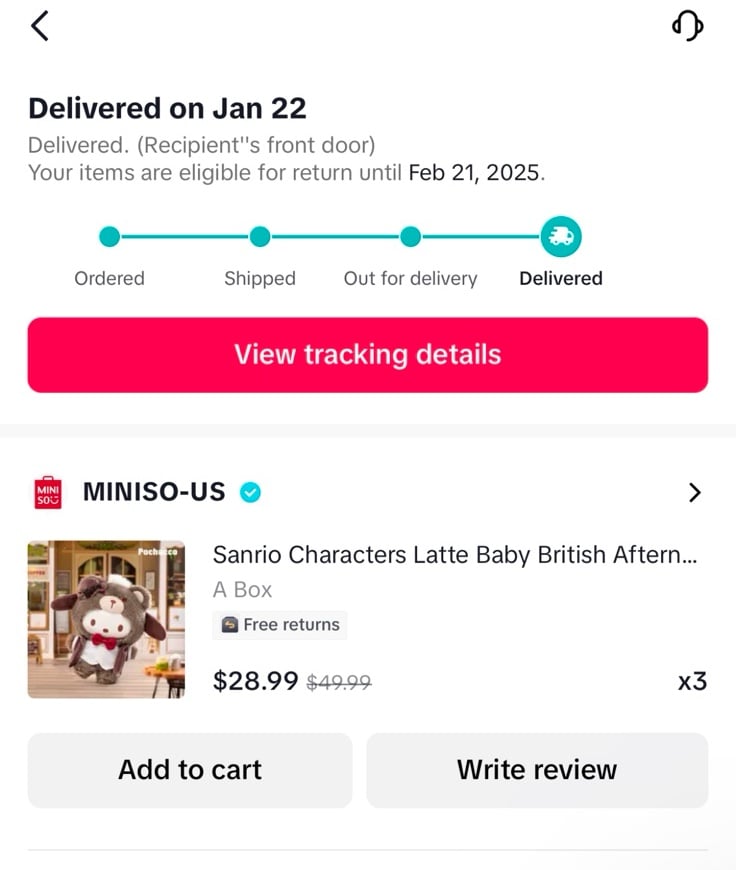Click View tracking details button
Viewport: 736px width, 870px height.
(367, 355)
